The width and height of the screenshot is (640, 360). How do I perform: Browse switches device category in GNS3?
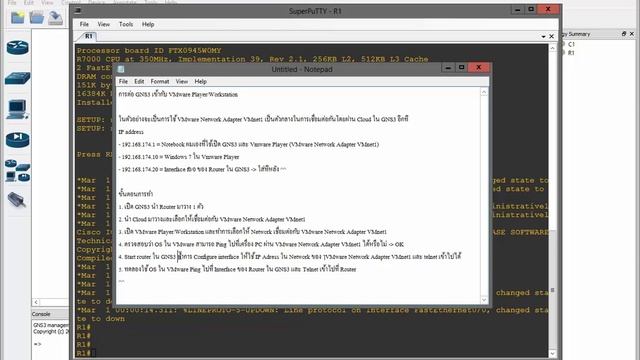18,78
